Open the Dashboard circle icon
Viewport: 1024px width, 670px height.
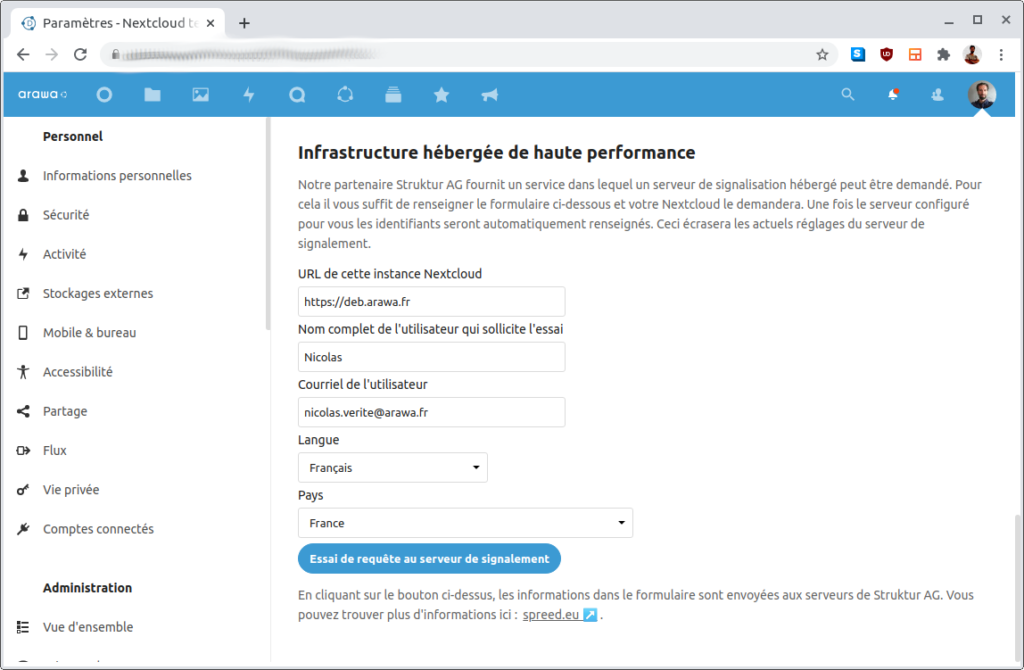point(104,95)
